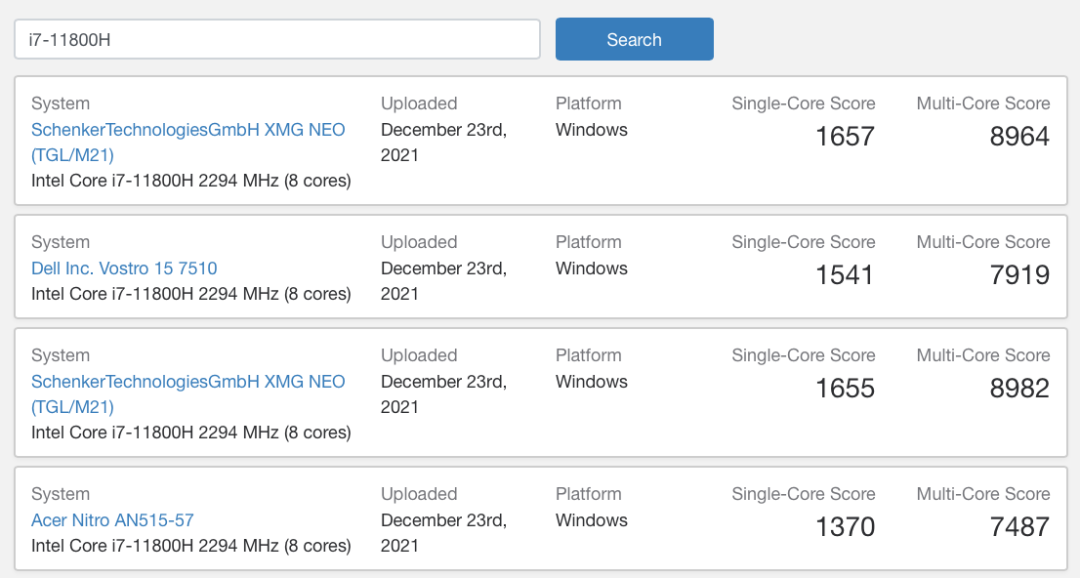Open the XMG NEO result scoring 8964
This screenshot has height=578, width=1080.
188,130
